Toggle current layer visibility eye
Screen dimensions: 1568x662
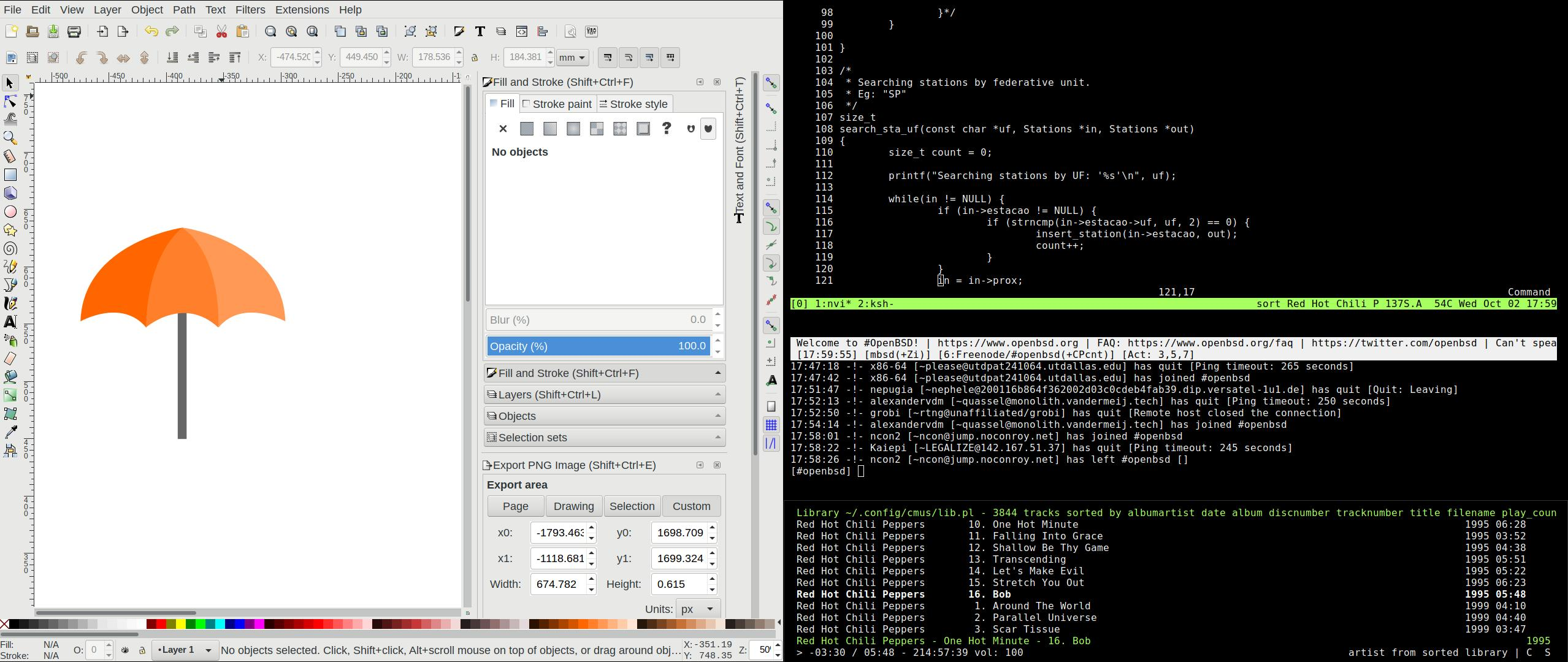point(125,650)
